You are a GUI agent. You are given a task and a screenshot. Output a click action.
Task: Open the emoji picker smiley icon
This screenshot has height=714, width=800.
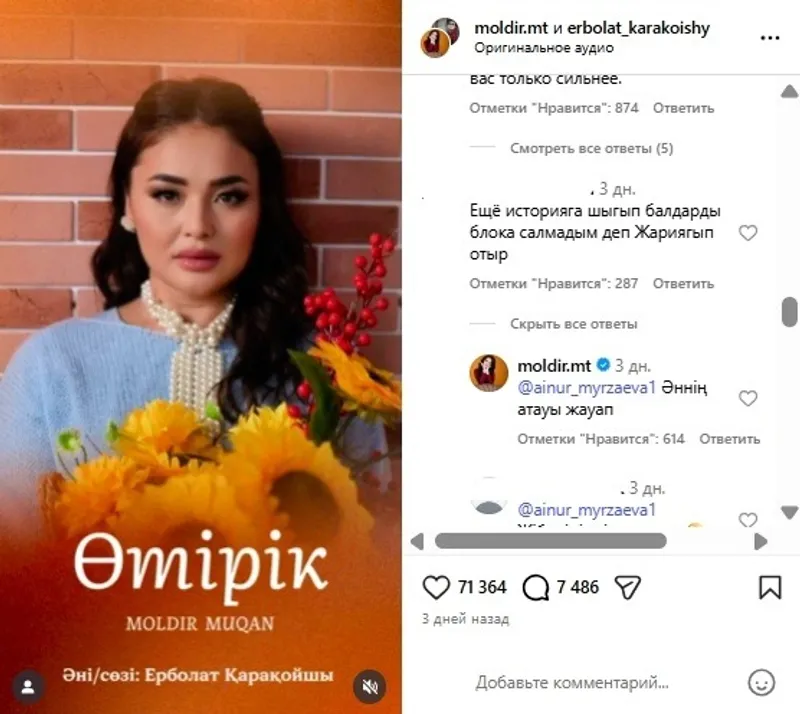761,682
